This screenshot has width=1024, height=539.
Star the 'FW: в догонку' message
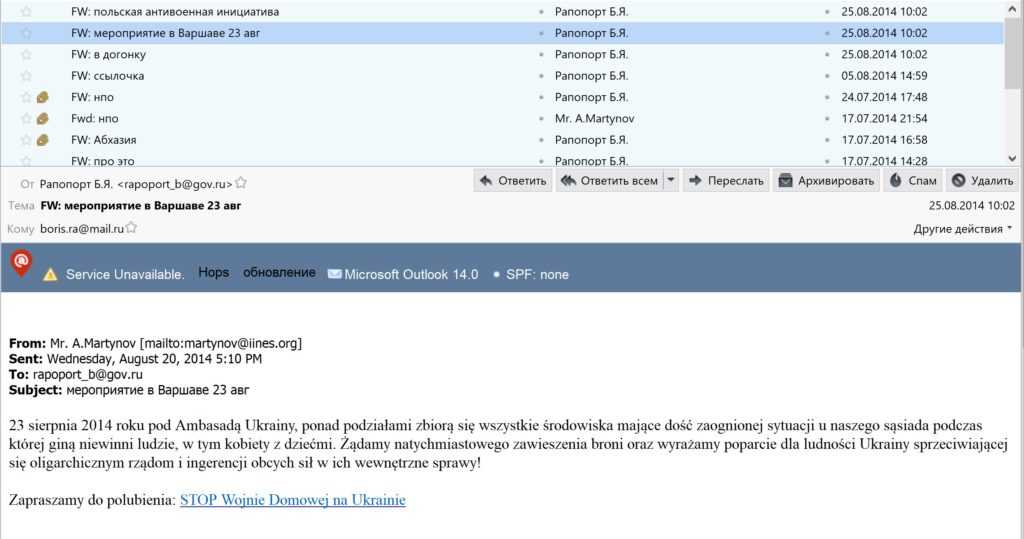[26, 55]
